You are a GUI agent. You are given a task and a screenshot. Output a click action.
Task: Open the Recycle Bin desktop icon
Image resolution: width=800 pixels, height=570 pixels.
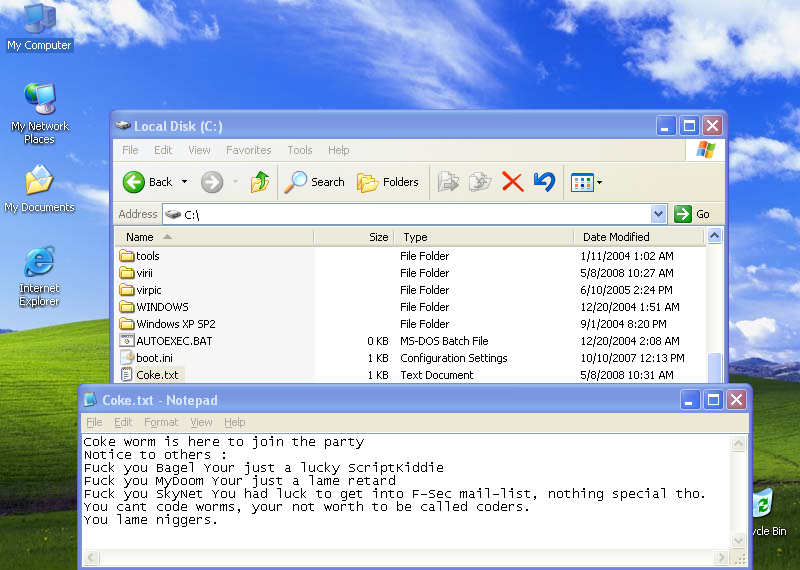coord(767,512)
